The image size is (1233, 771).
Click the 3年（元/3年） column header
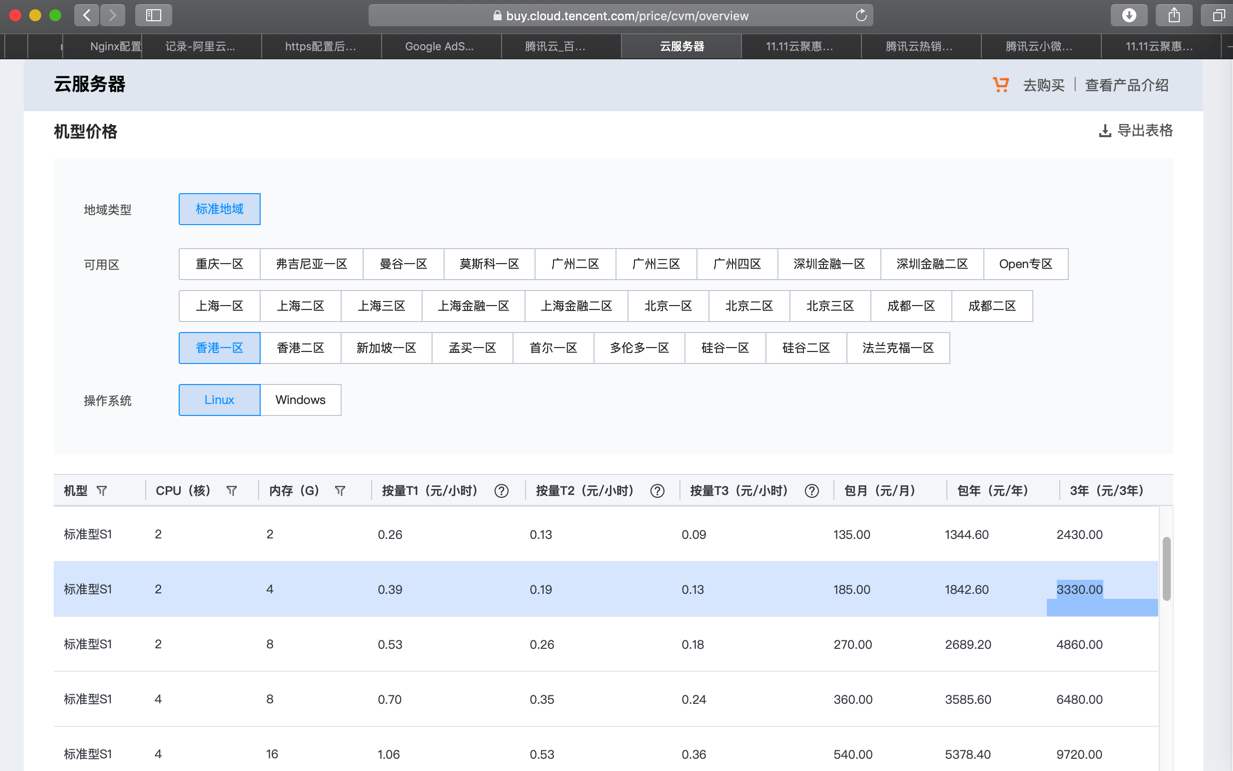coord(1106,491)
